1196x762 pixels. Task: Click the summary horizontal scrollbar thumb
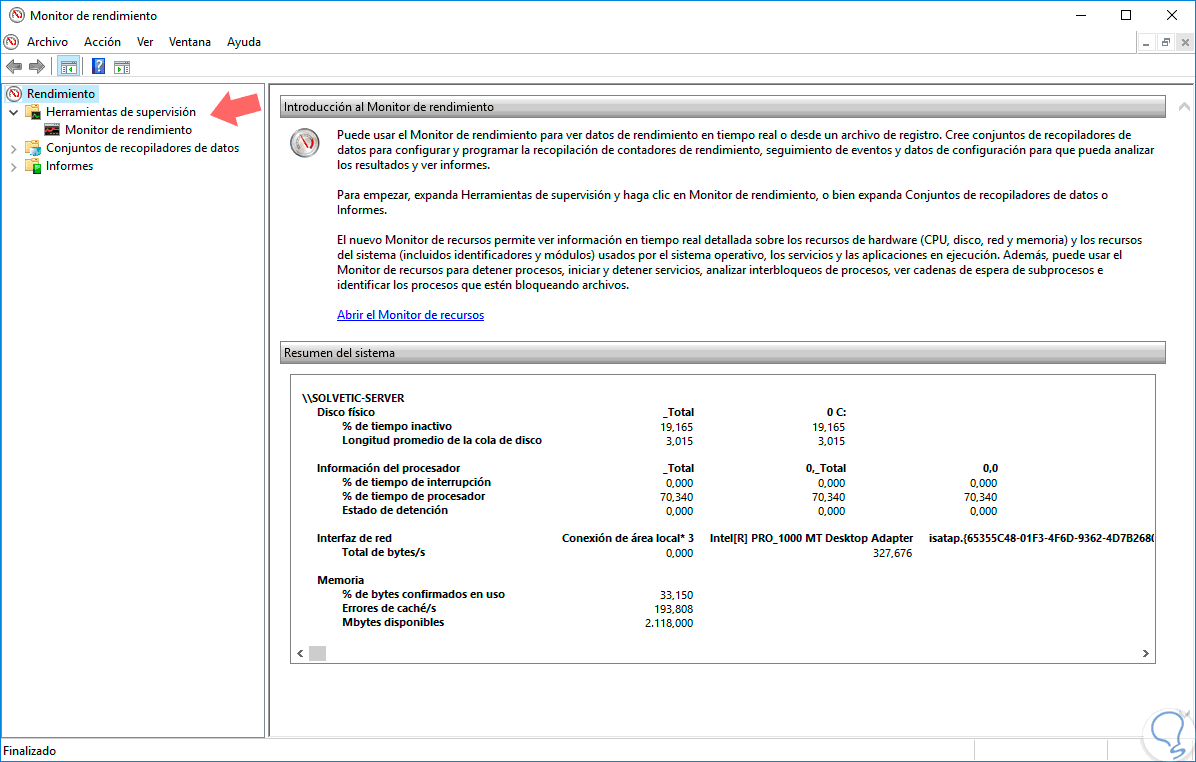point(317,654)
